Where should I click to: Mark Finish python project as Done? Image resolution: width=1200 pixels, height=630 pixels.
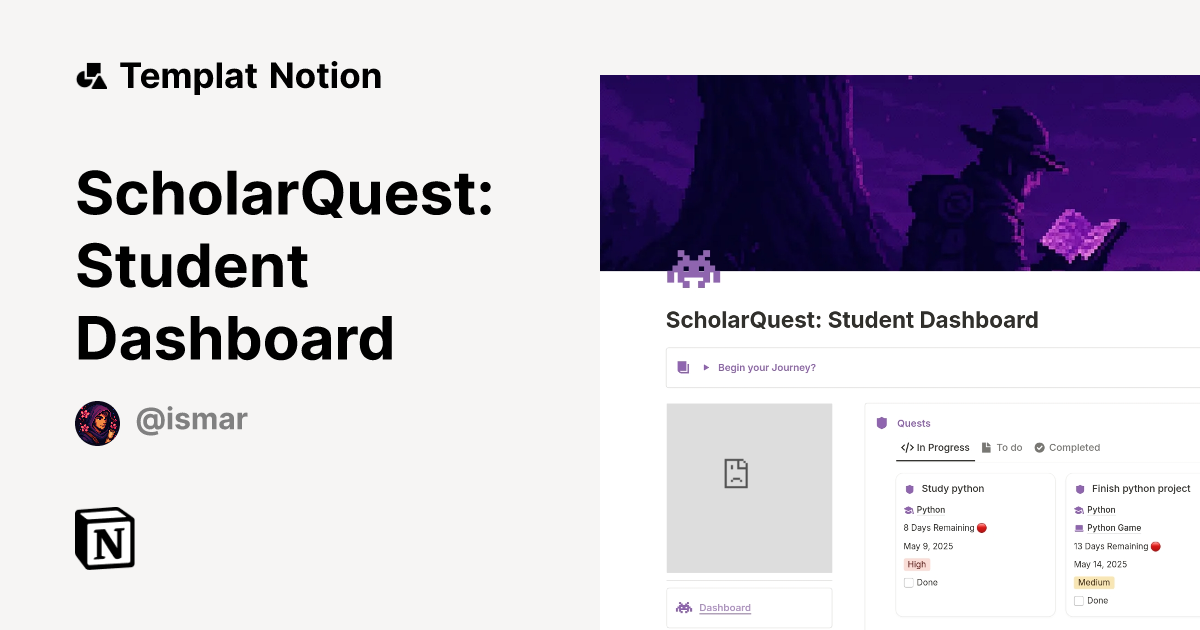pyautogui.click(x=1076, y=600)
